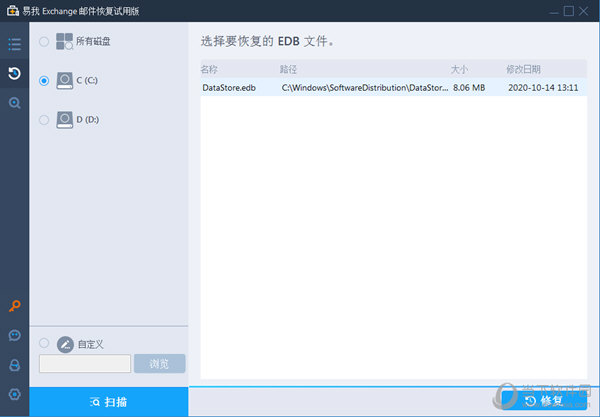The image size is (600, 417).
Task: Minimize the application window
Action: [x=554, y=11]
